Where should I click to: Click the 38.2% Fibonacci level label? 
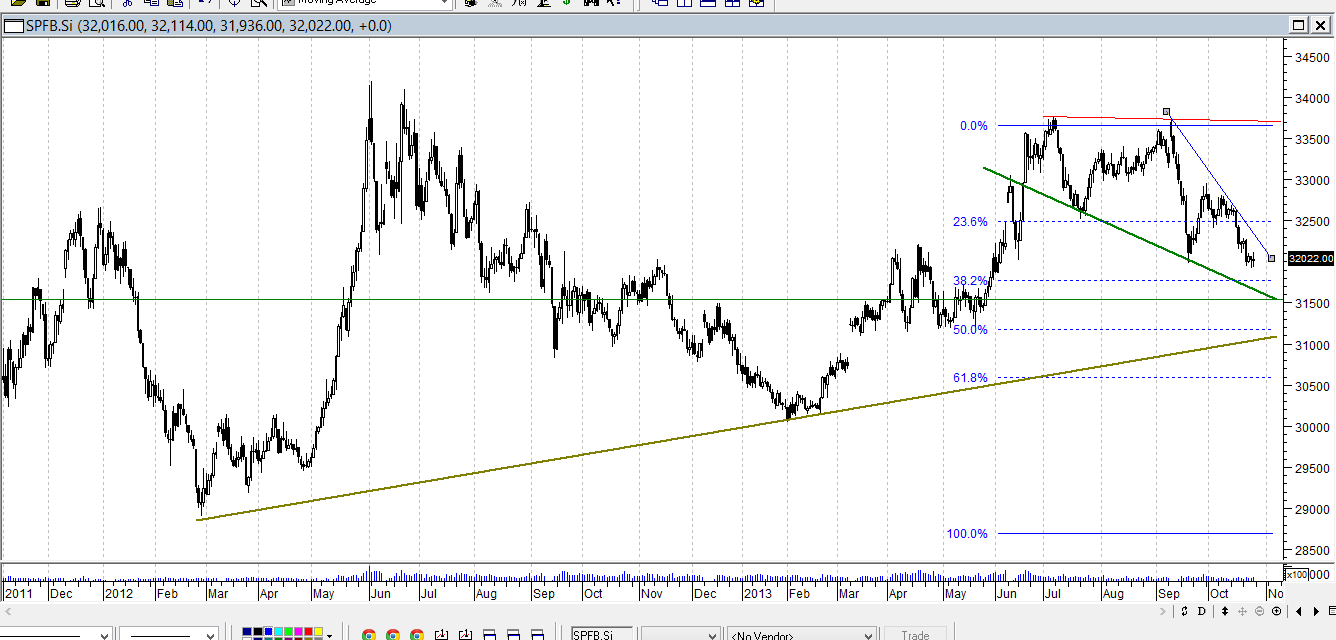[970, 281]
